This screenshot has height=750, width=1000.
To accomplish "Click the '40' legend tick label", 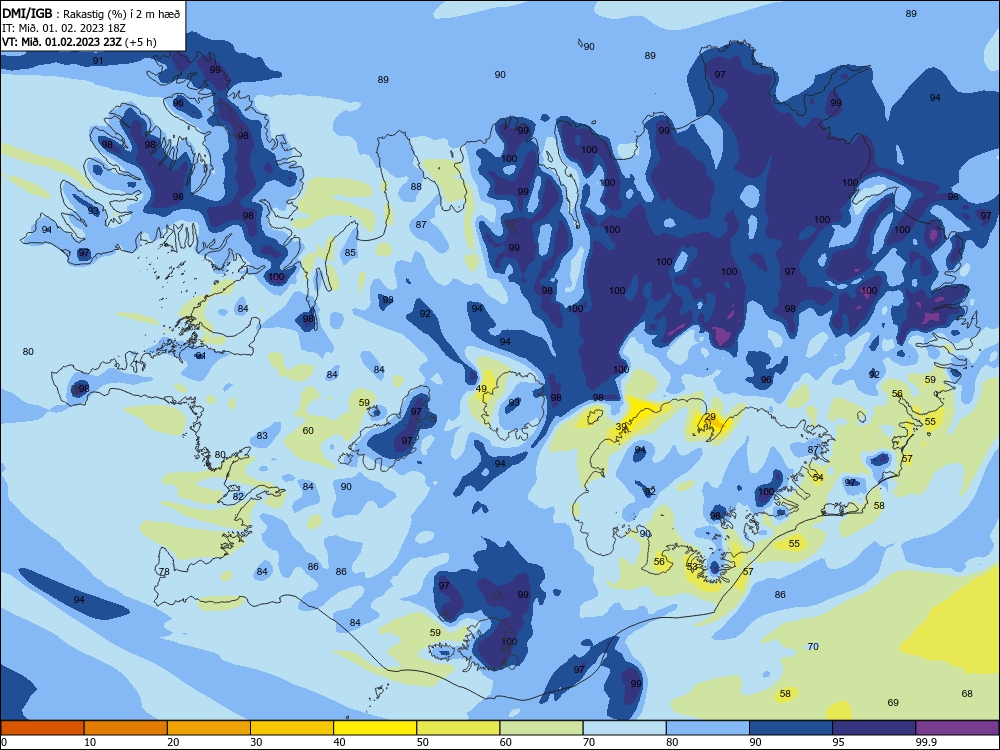I will (x=339, y=742).
